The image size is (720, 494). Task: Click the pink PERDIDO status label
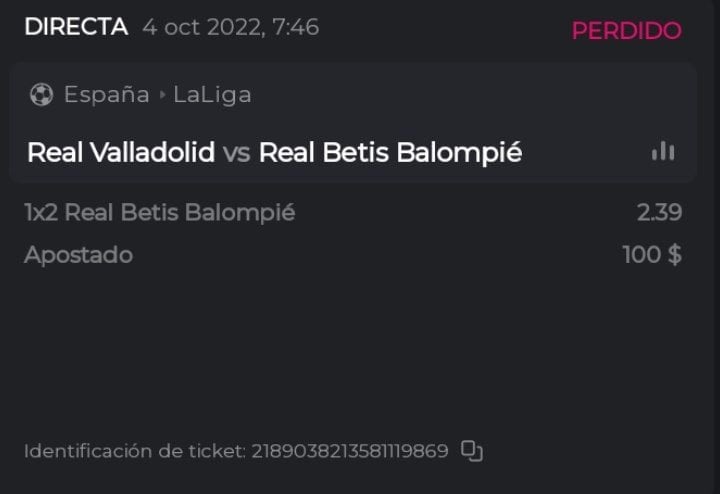click(626, 31)
